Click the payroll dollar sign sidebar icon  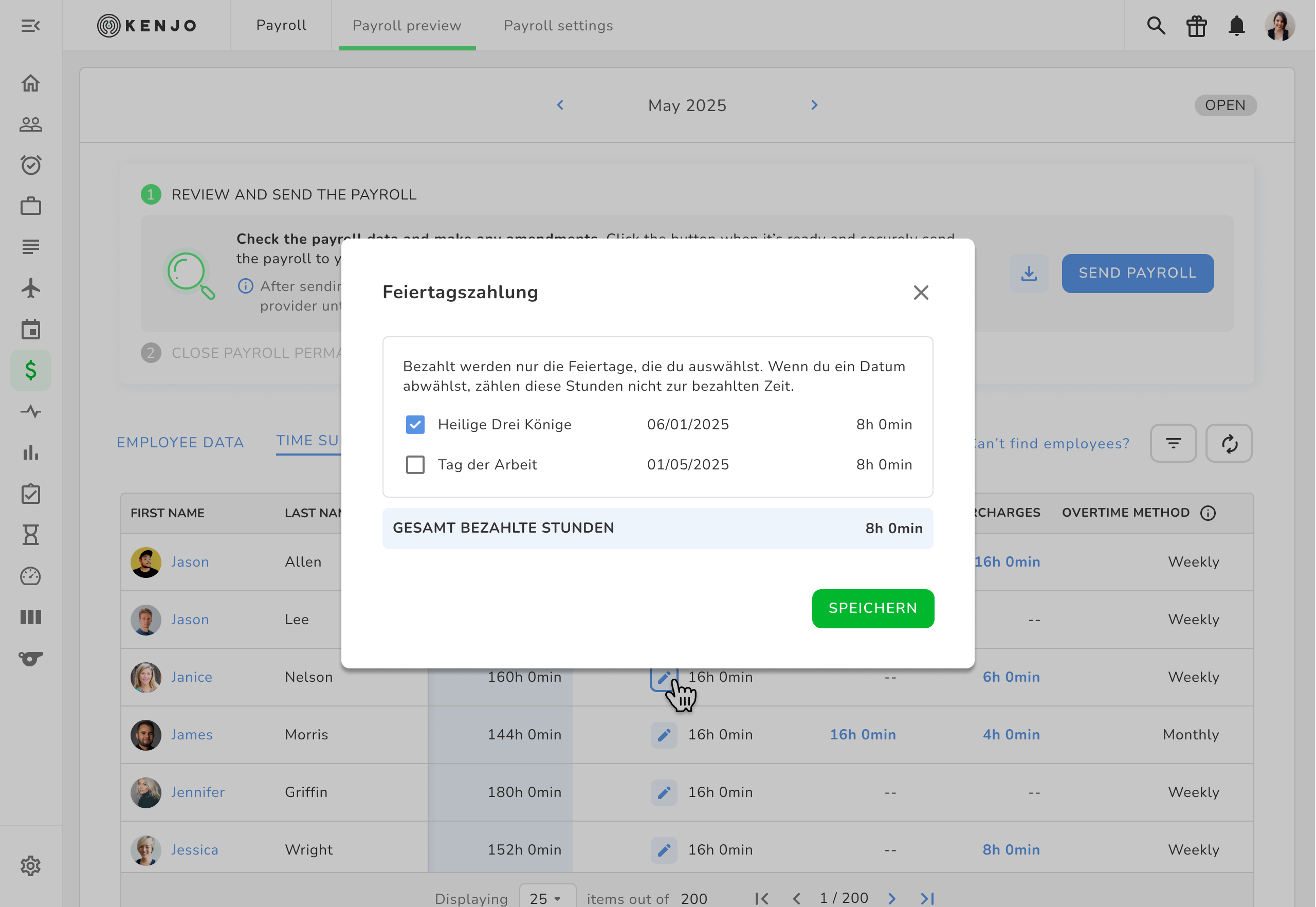point(31,371)
